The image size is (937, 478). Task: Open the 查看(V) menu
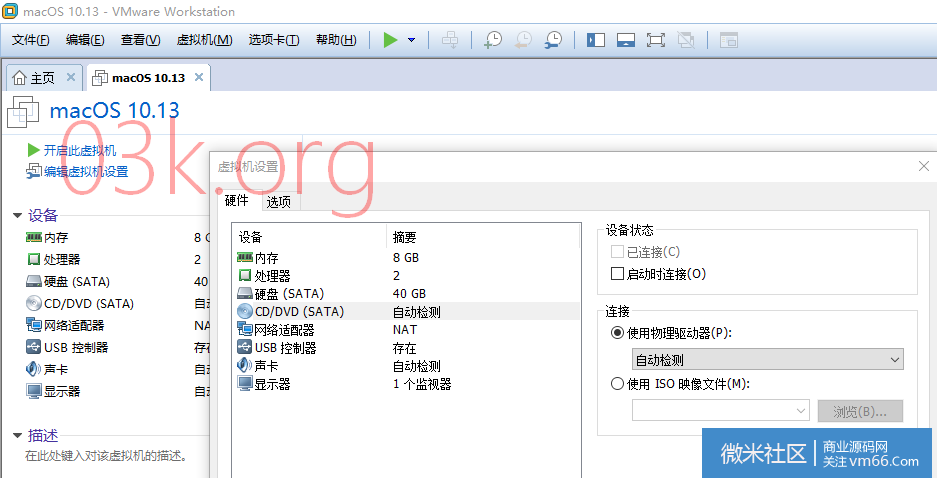[140, 40]
